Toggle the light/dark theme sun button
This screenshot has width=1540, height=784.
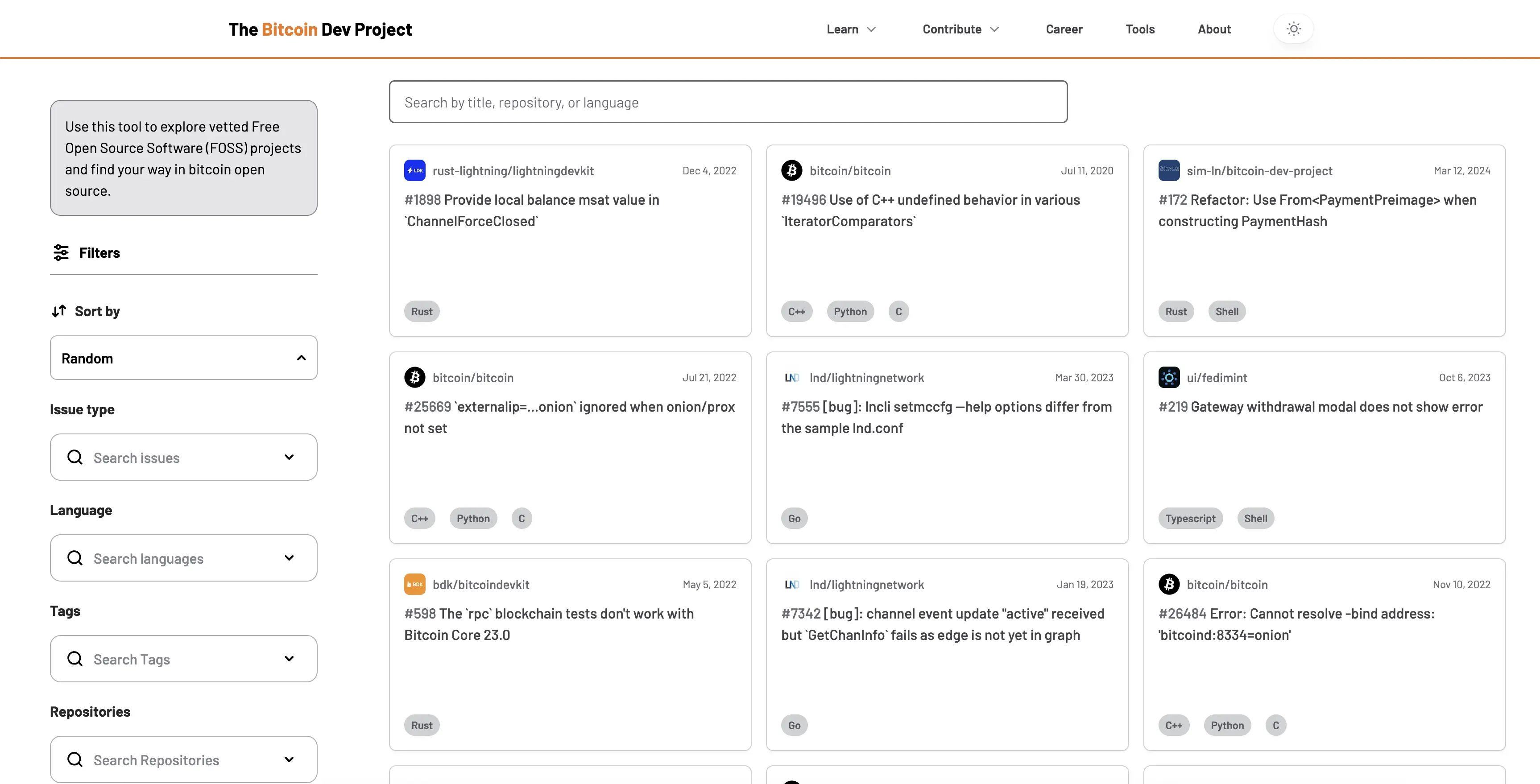coord(1293,29)
